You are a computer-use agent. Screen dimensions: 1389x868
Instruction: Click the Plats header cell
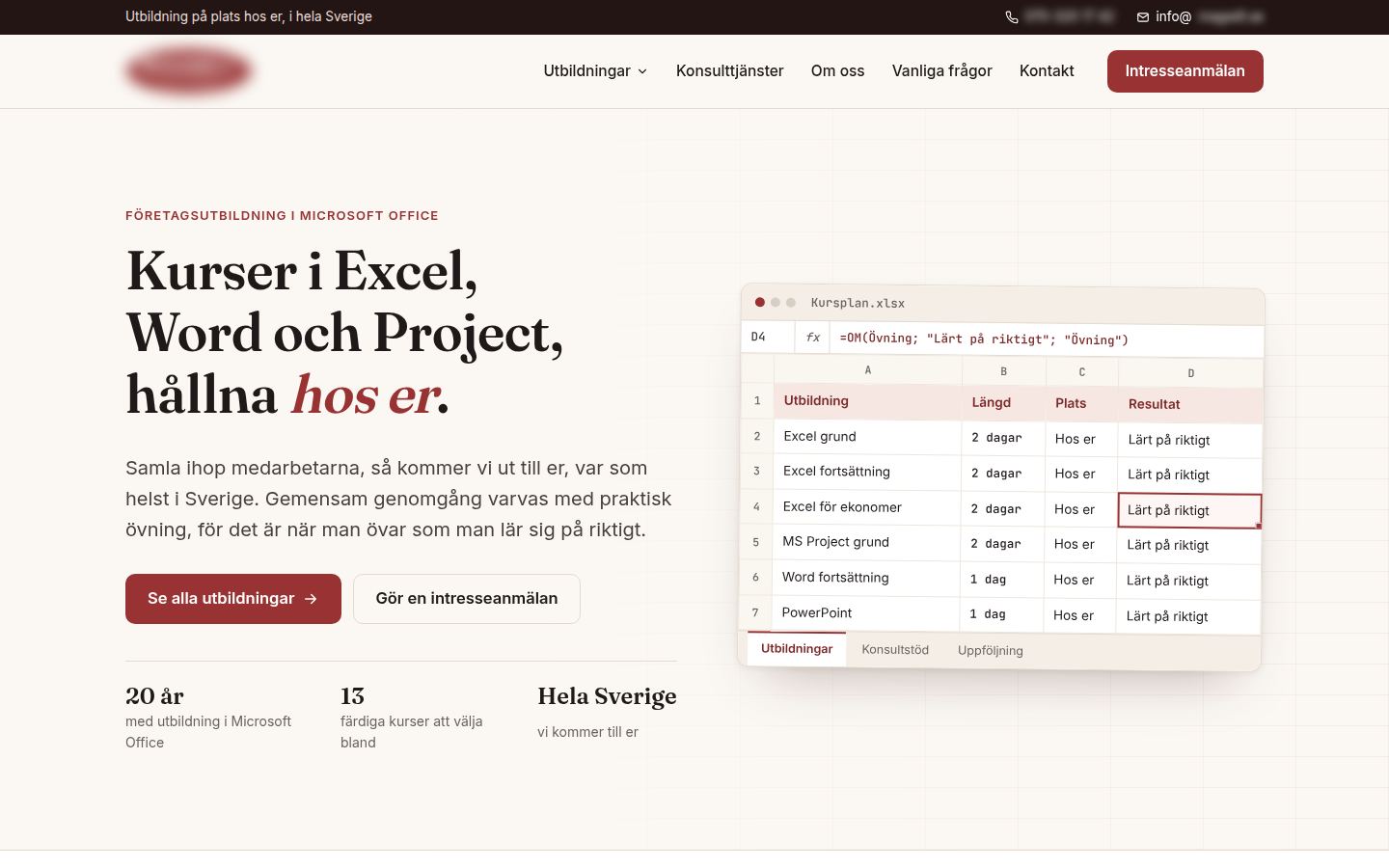tap(1081, 404)
